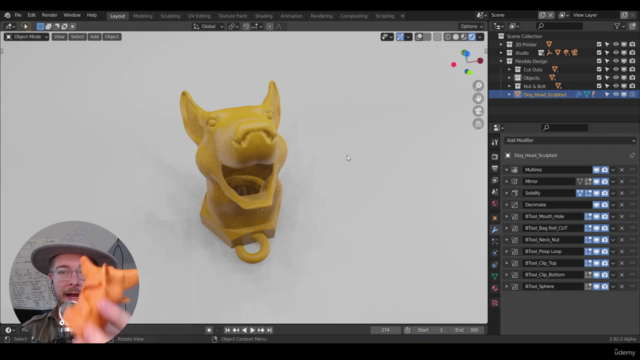
Task: Open the Solidify modifier options arrow
Action: pyautogui.click(x=613, y=193)
